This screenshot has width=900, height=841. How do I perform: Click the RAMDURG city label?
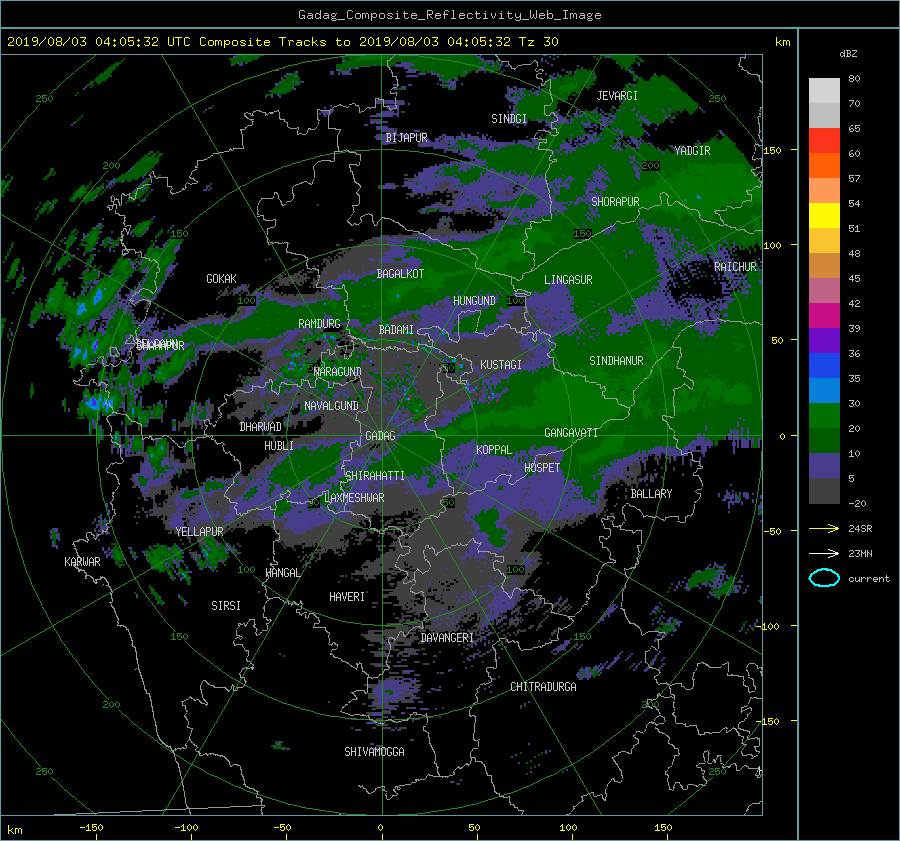pyautogui.click(x=319, y=324)
